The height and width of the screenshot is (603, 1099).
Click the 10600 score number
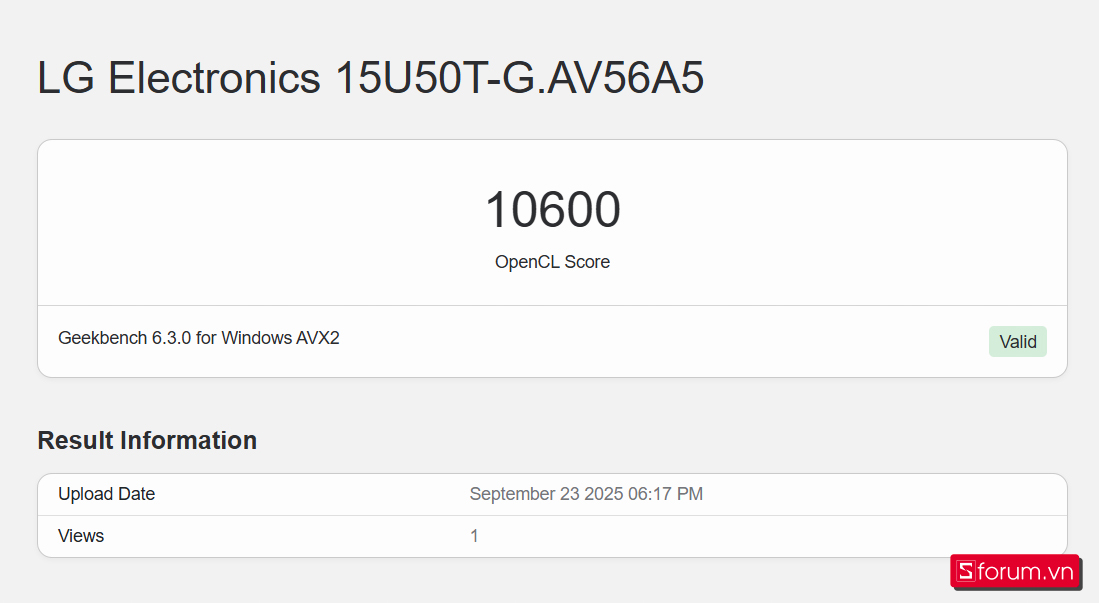pos(552,210)
